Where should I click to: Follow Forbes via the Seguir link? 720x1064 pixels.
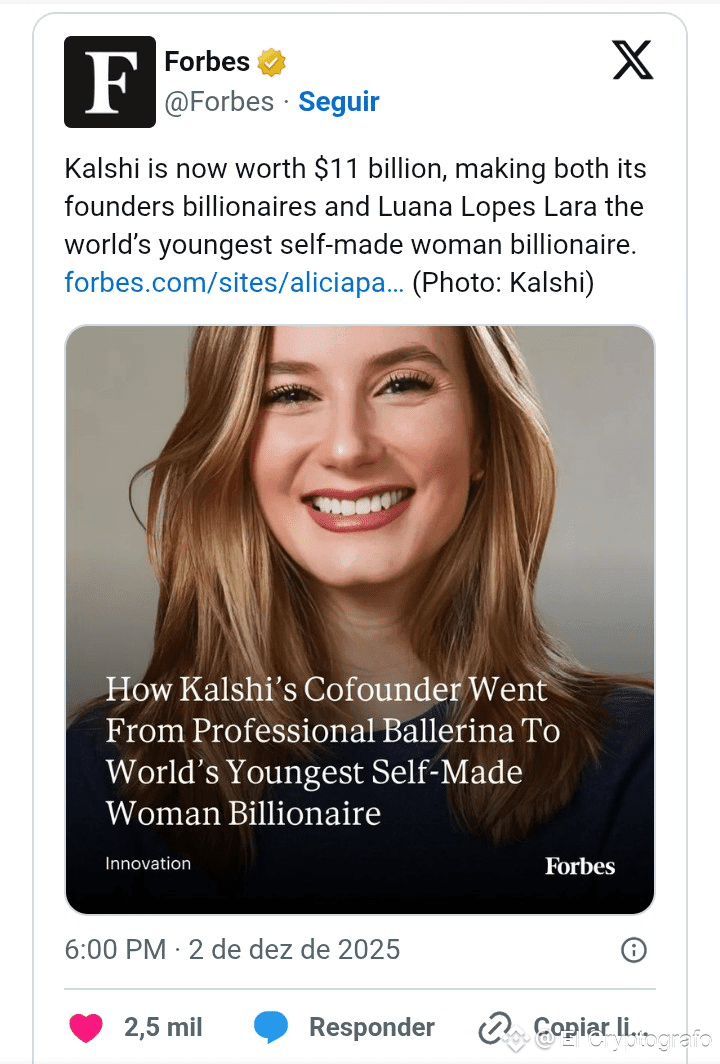[339, 102]
